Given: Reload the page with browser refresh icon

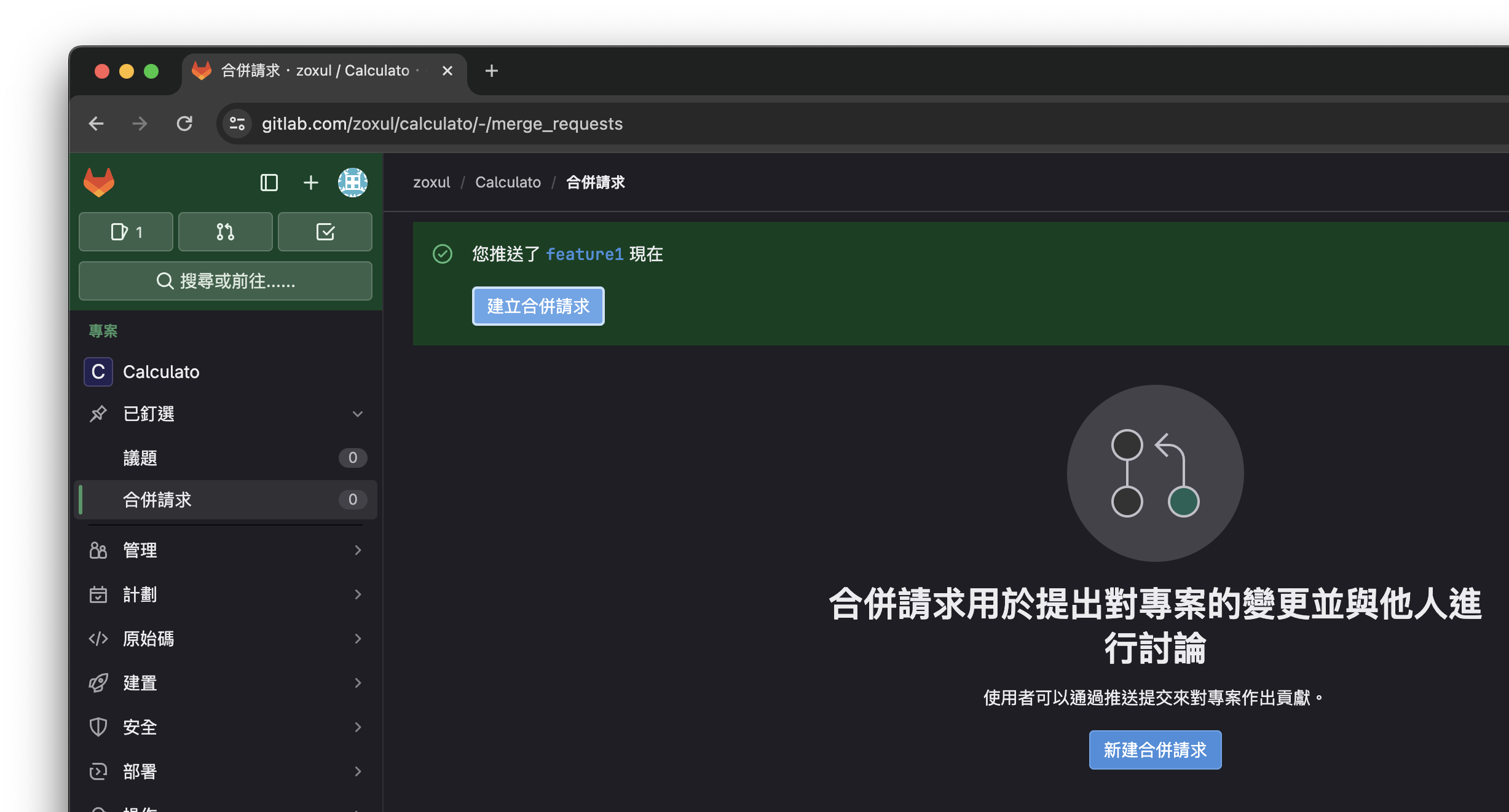Looking at the screenshot, I should [x=184, y=124].
